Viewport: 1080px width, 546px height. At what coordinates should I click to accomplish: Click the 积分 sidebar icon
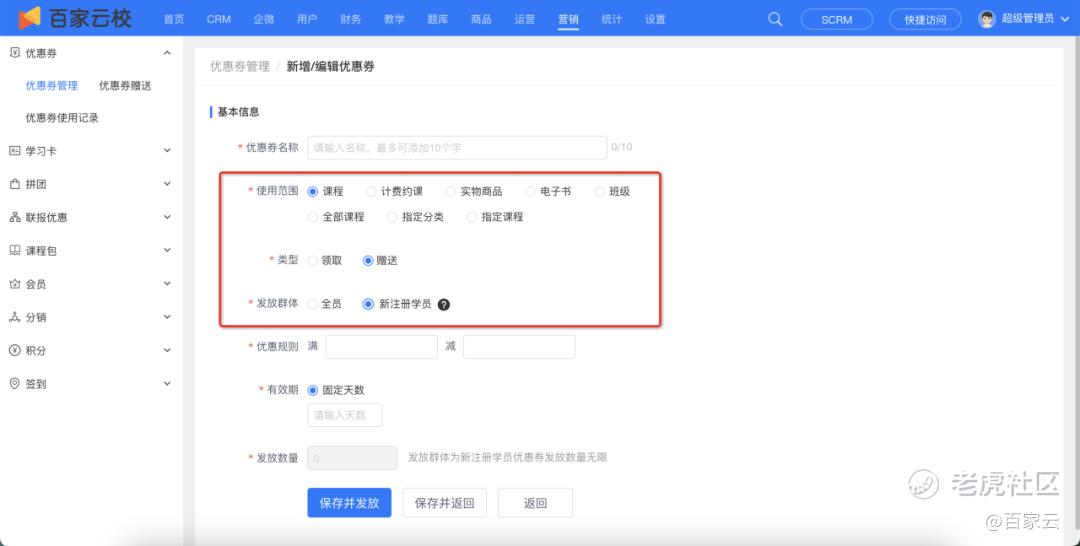pos(14,350)
